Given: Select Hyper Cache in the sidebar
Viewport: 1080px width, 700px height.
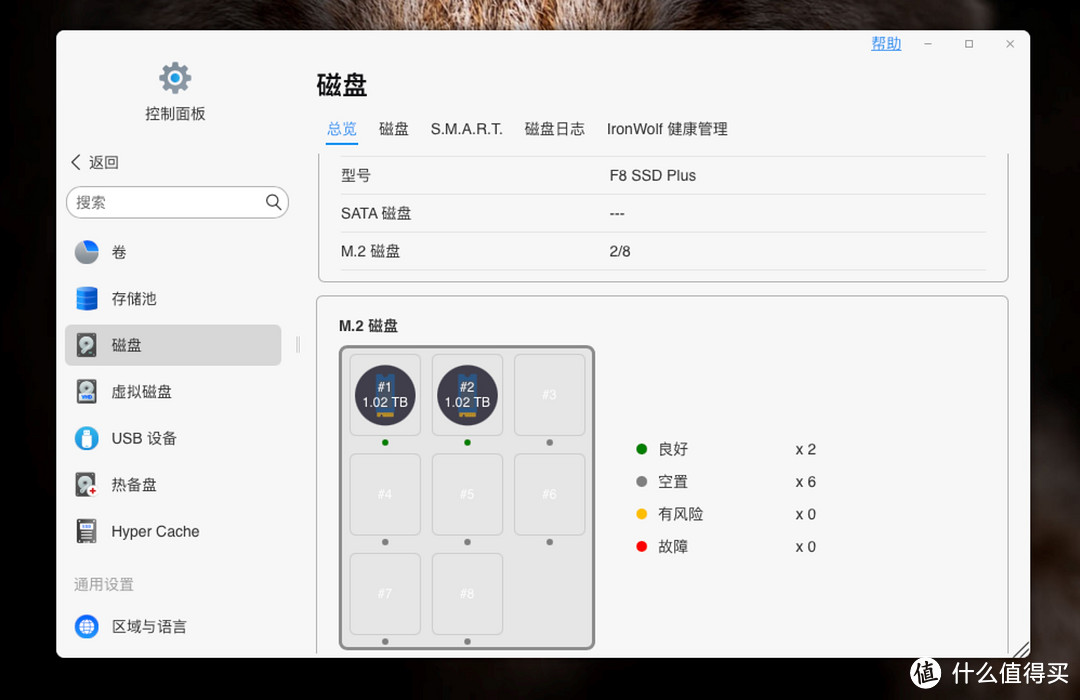Looking at the screenshot, I should click(87, 531).
